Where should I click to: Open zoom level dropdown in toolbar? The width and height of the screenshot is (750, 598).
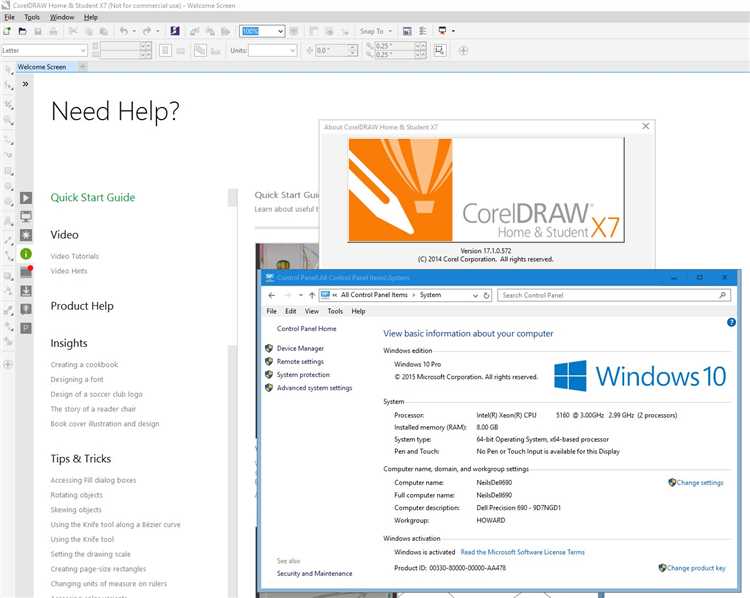coord(281,31)
